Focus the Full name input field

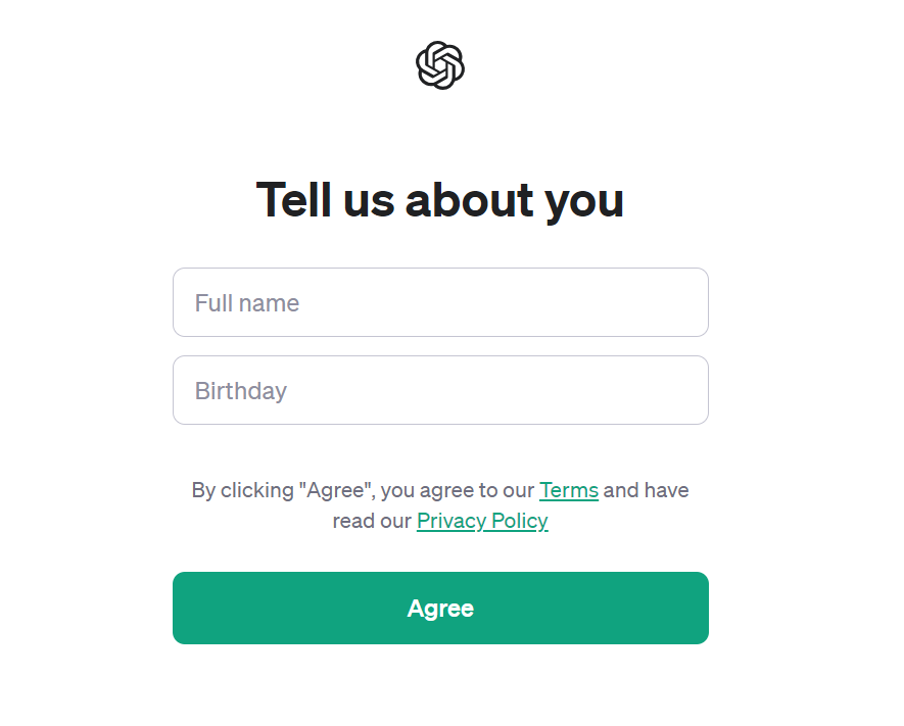pyautogui.click(x=440, y=302)
